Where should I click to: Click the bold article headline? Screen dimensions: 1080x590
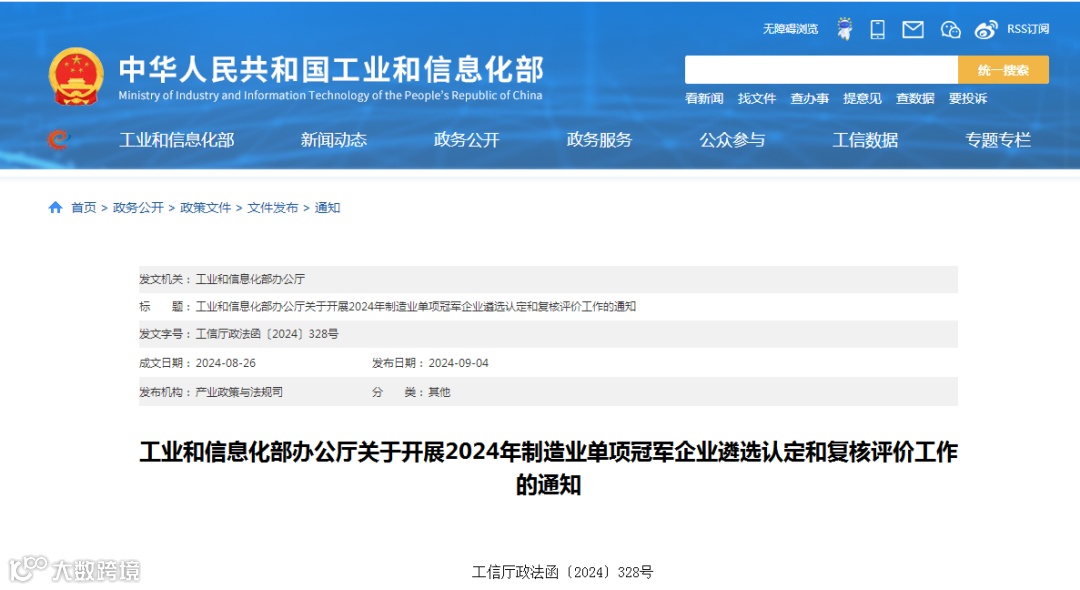click(x=548, y=468)
